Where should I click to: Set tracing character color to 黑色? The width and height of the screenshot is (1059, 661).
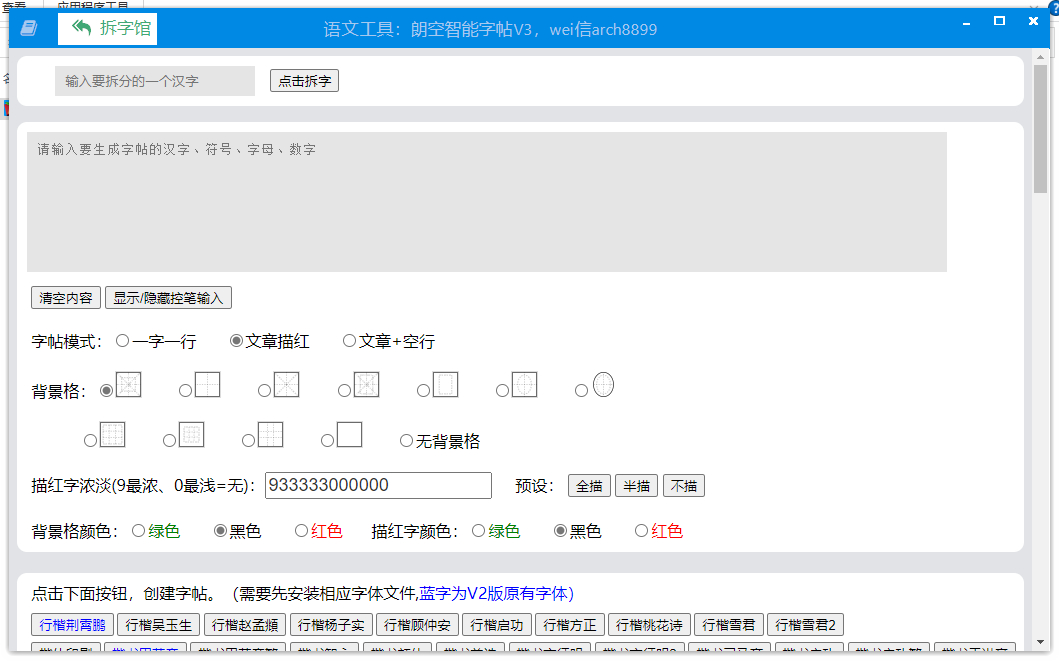click(x=561, y=531)
